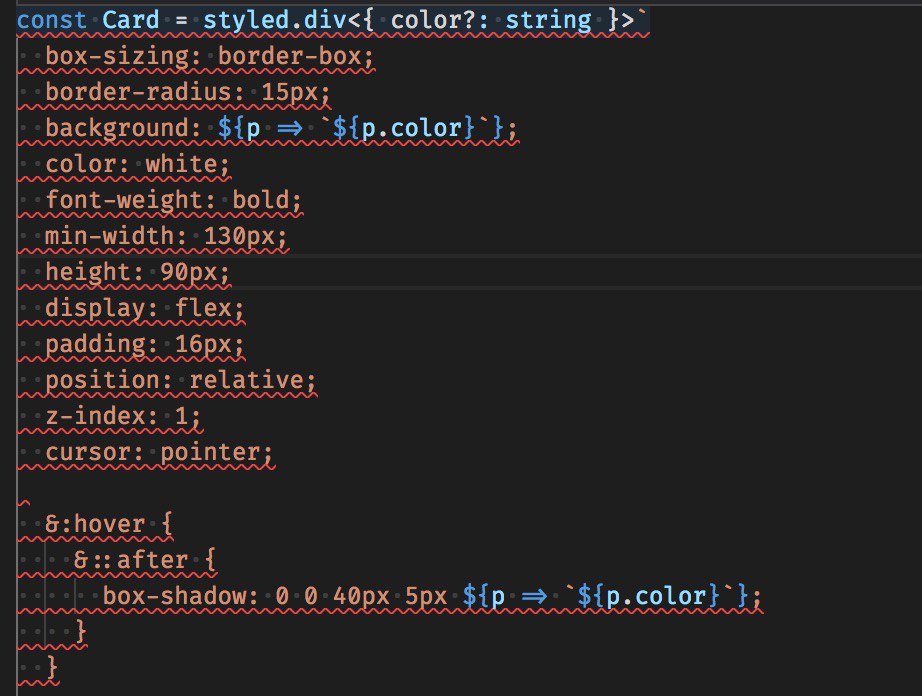Click the 'Card' identifier name

pyautogui.click(x=131, y=21)
